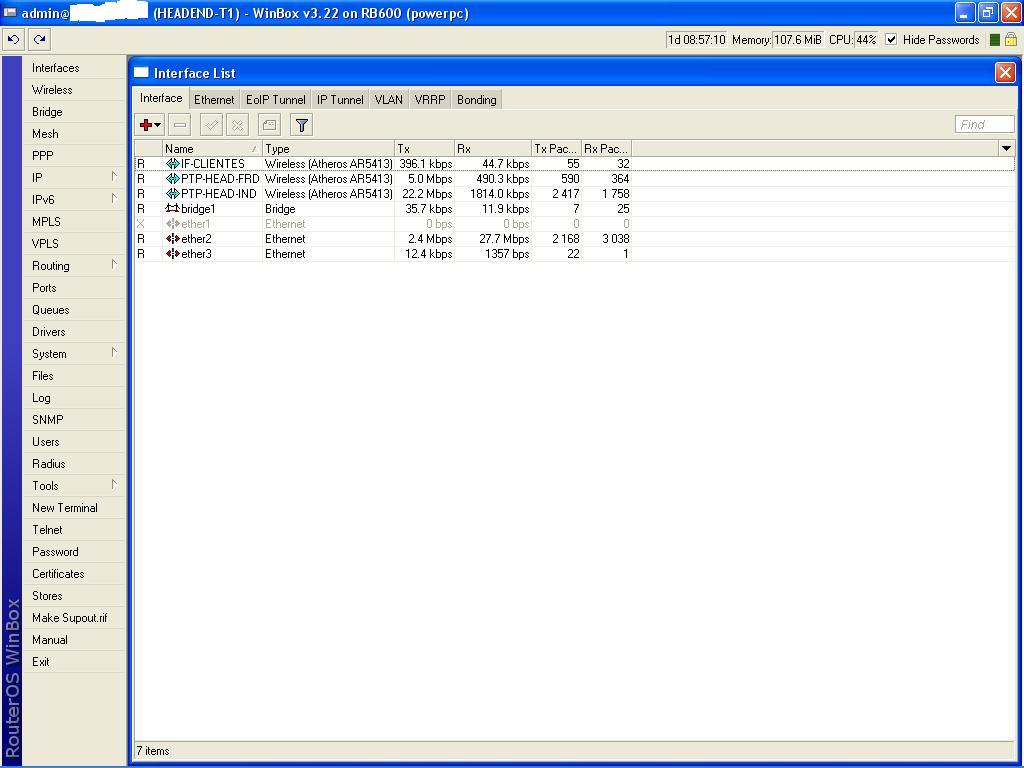Sort by the Name column header

212,149
